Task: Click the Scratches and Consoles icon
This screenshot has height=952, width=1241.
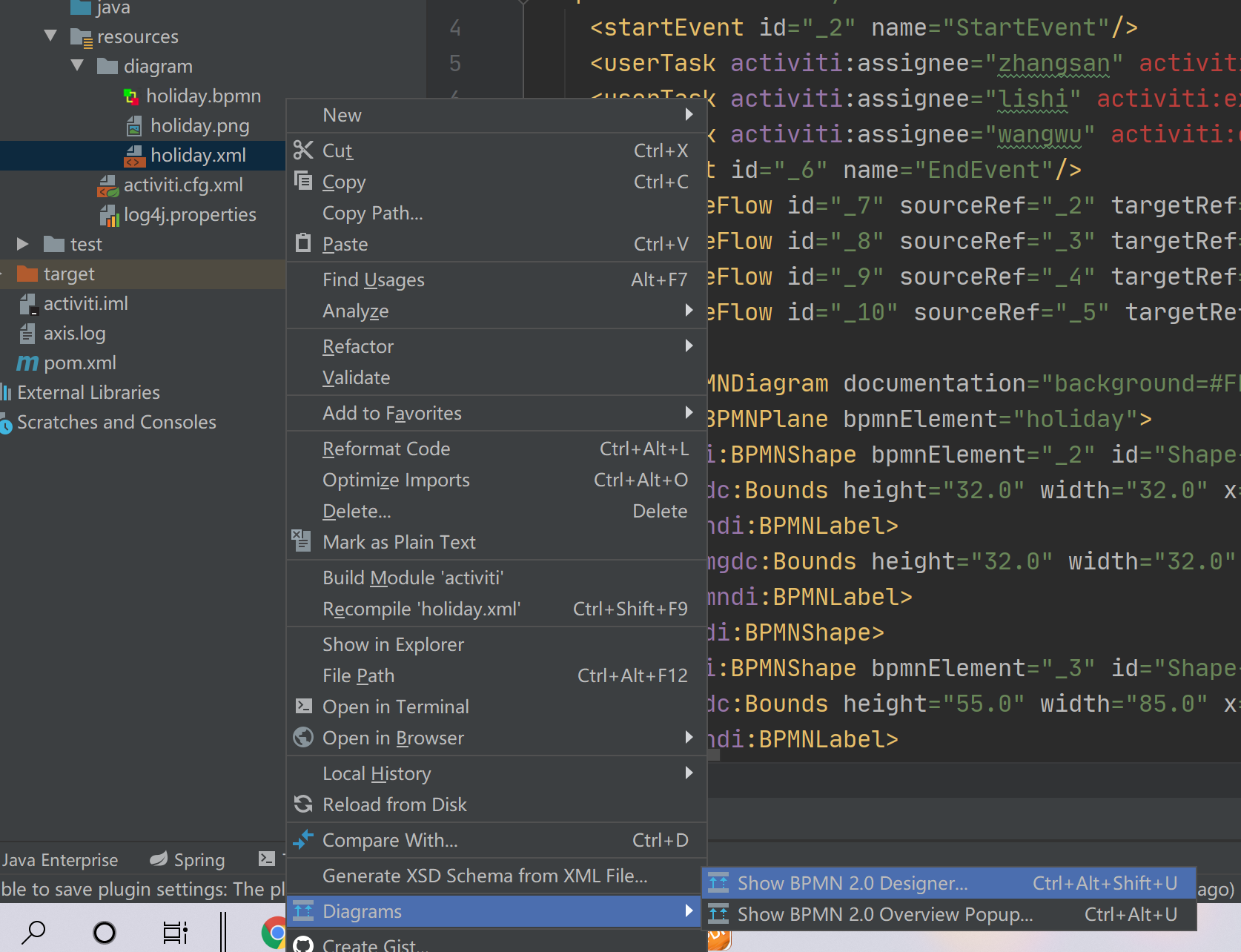Action: pyautogui.click(x=6, y=423)
